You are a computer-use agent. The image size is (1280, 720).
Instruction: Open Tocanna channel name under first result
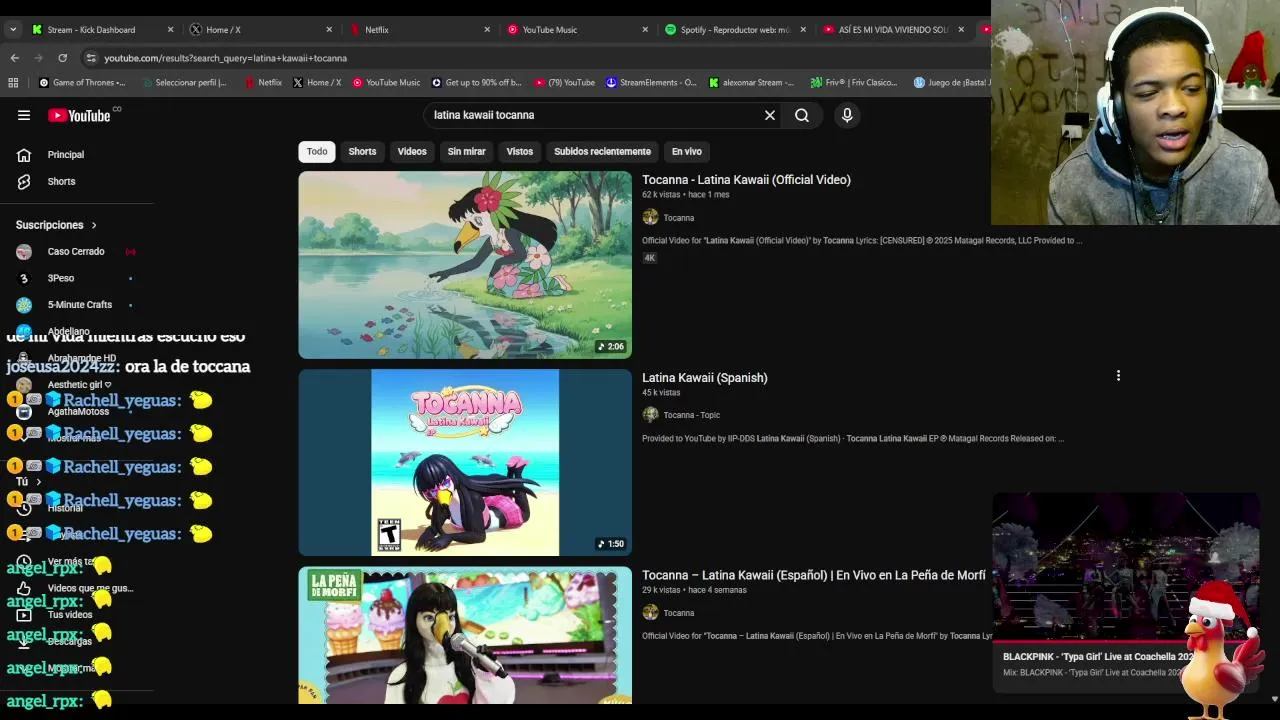tap(679, 218)
